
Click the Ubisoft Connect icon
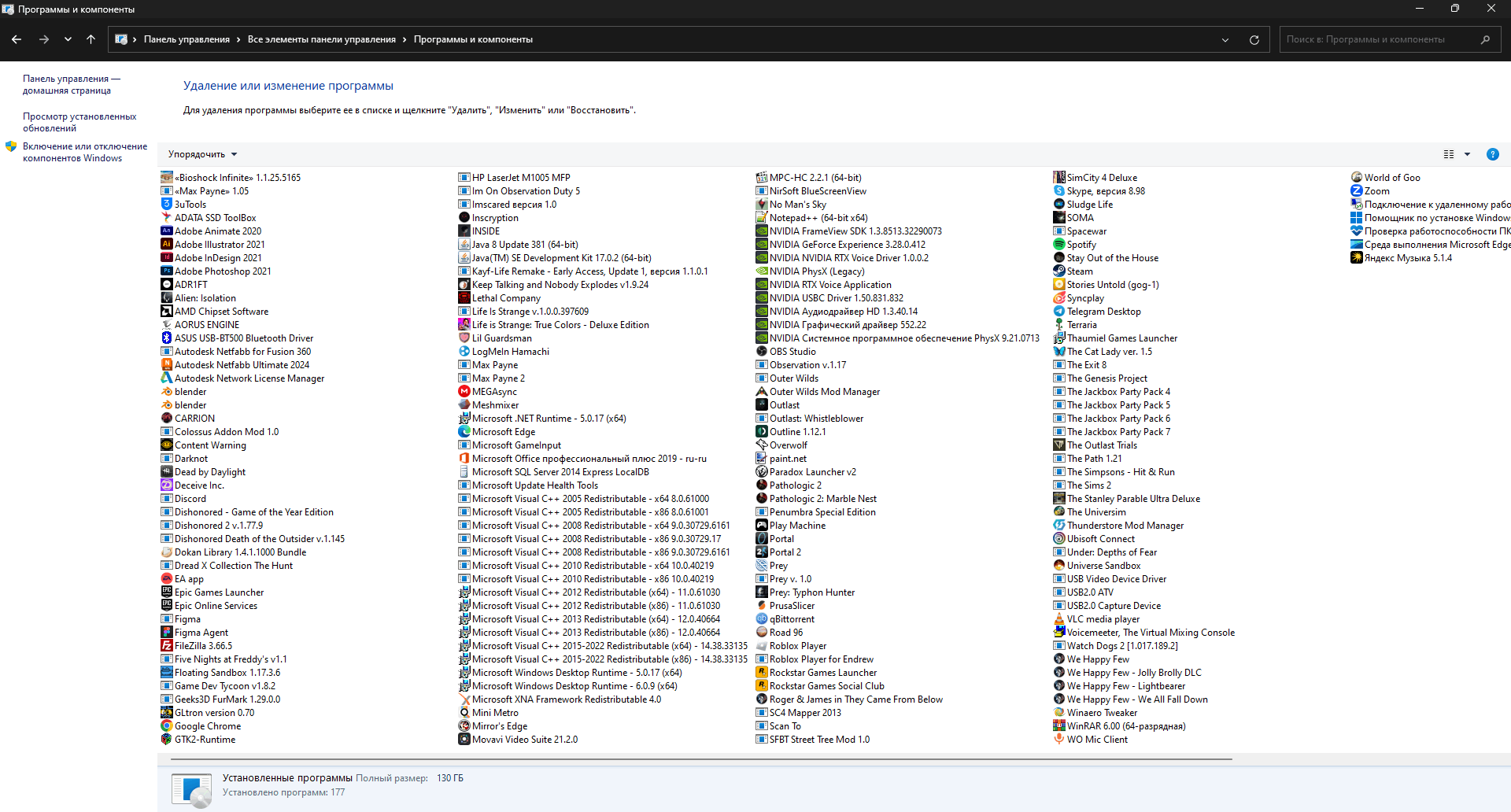(1059, 539)
